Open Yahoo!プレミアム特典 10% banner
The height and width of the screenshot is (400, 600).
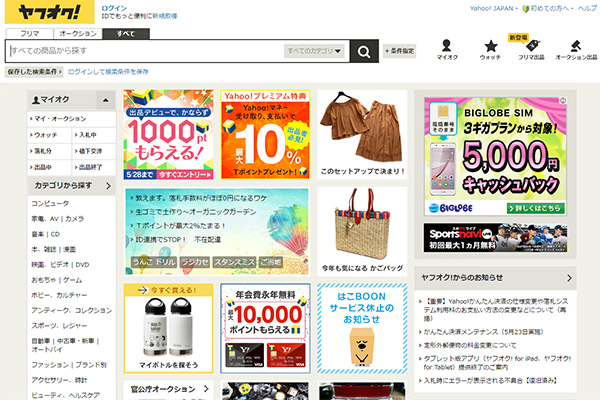point(265,135)
